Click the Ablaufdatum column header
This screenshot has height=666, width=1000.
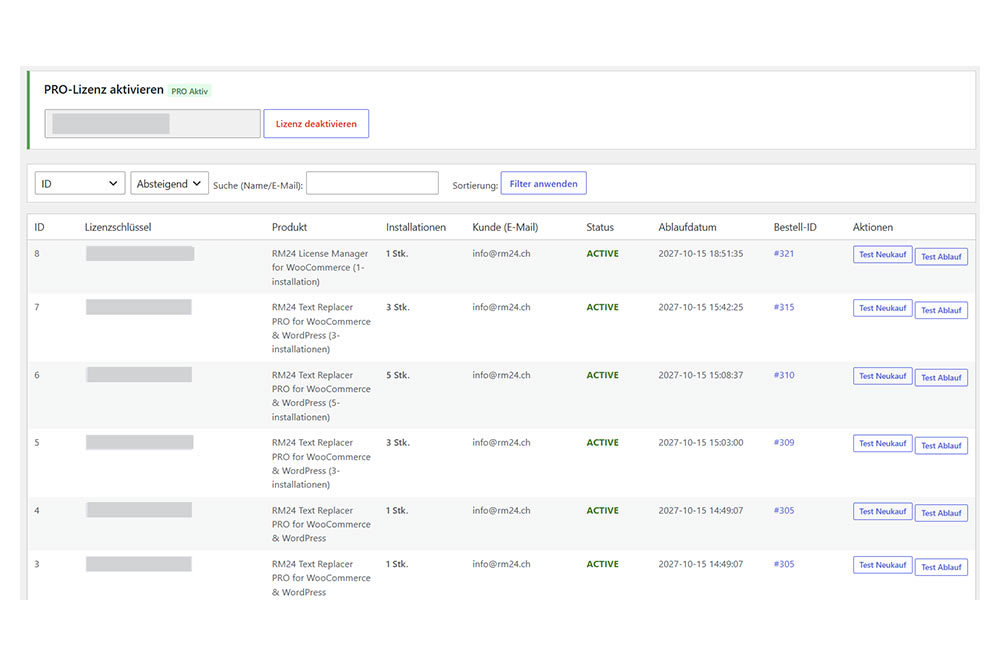[688, 227]
